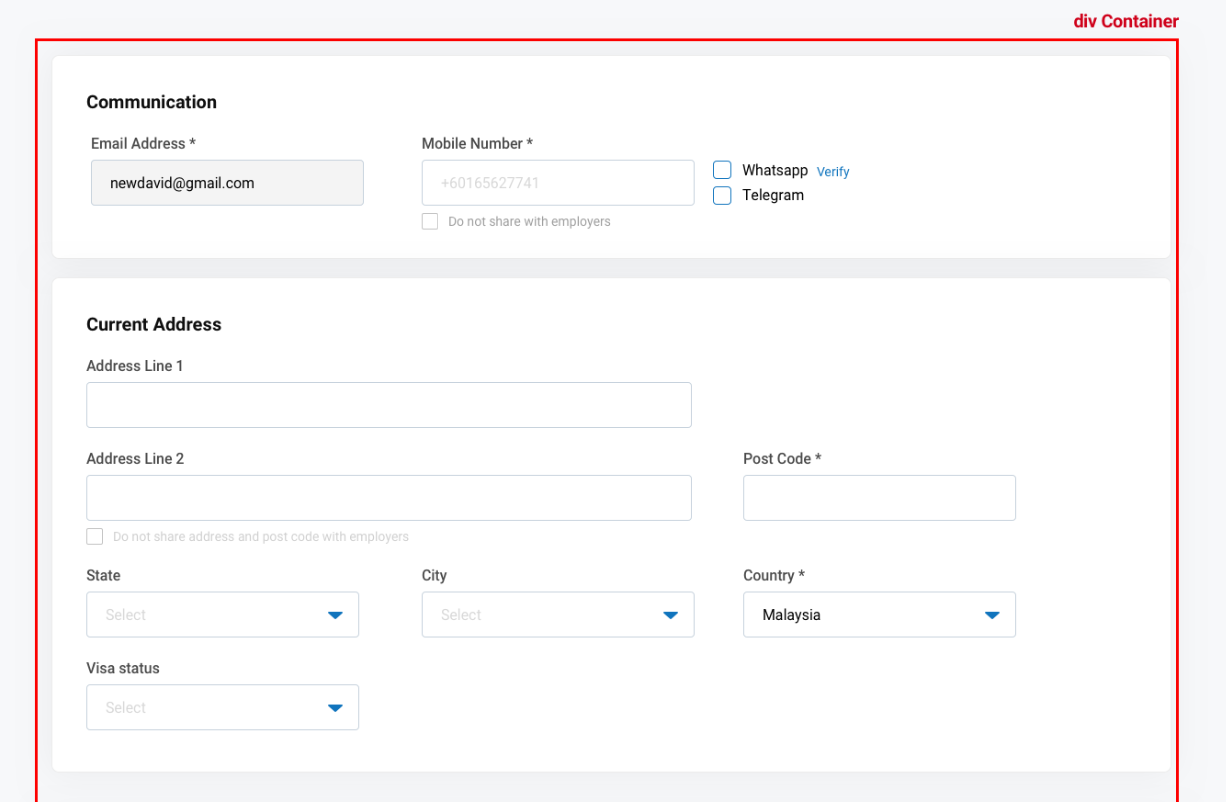Image resolution: width=1226 pixels, height=802 pixels.
Task: Tick the Telegram checkbox
Action: point(722,195)
